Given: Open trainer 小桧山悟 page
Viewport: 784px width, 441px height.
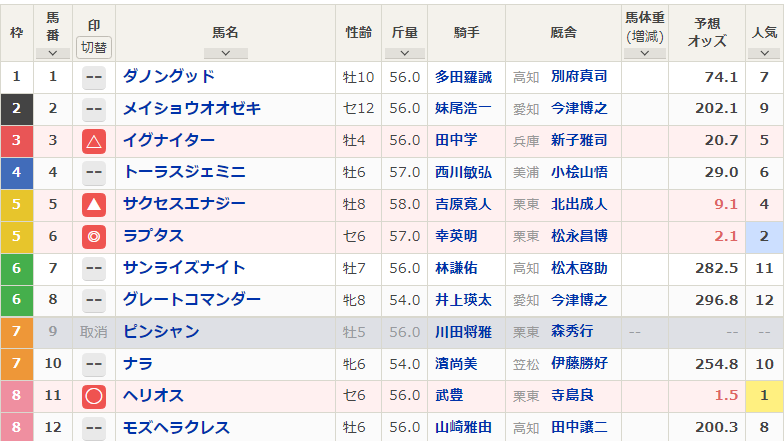Looking at the screenshot, I should click(579, 172).
